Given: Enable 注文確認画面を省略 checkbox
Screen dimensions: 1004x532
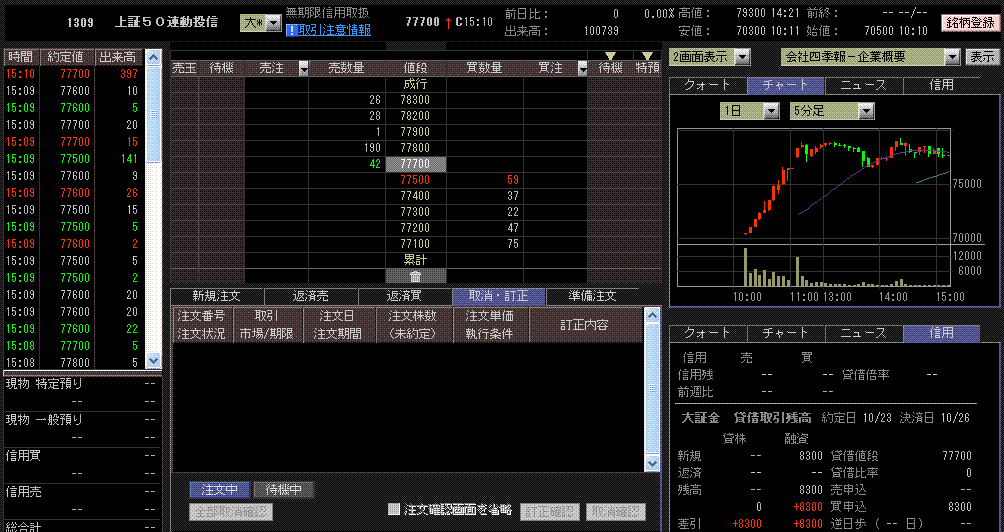Looking at the screenshot, I should (394, 511).
